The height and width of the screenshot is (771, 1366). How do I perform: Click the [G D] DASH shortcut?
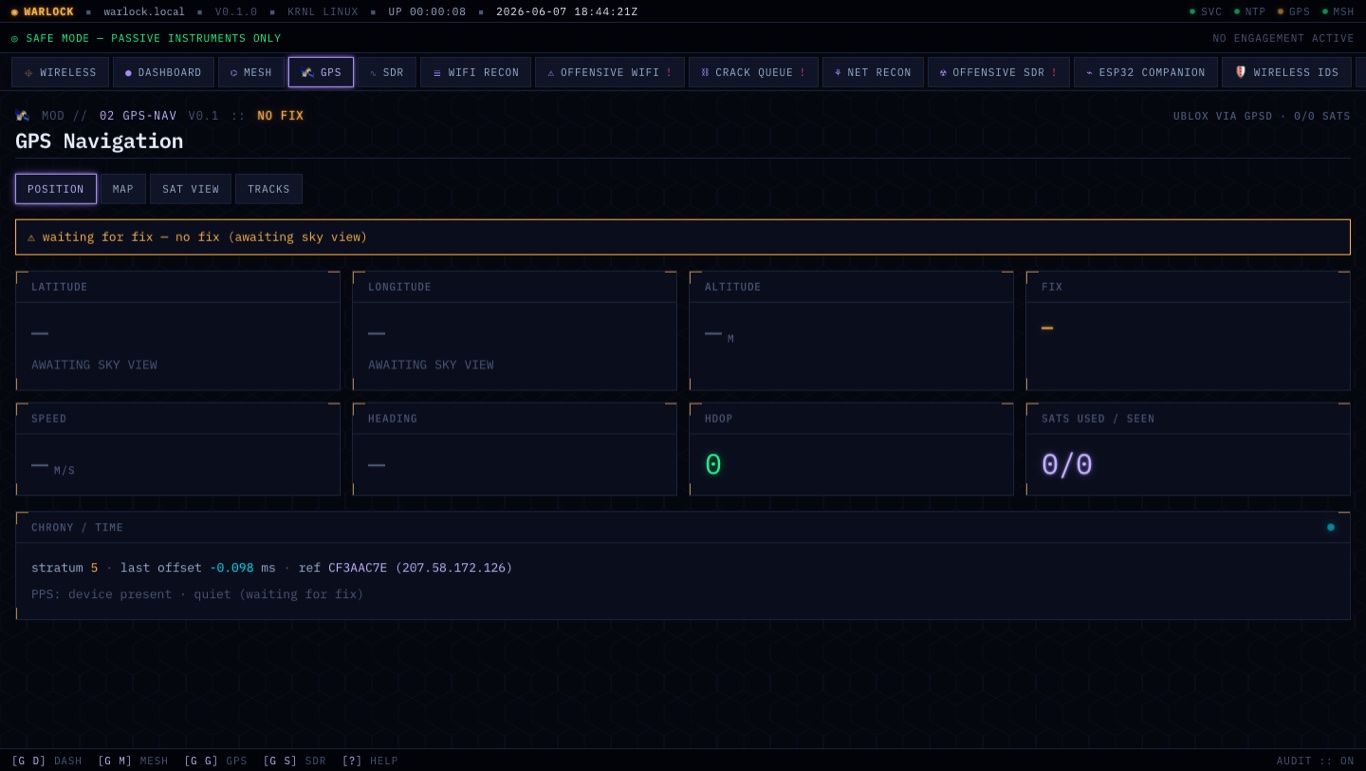pos(47,761)
